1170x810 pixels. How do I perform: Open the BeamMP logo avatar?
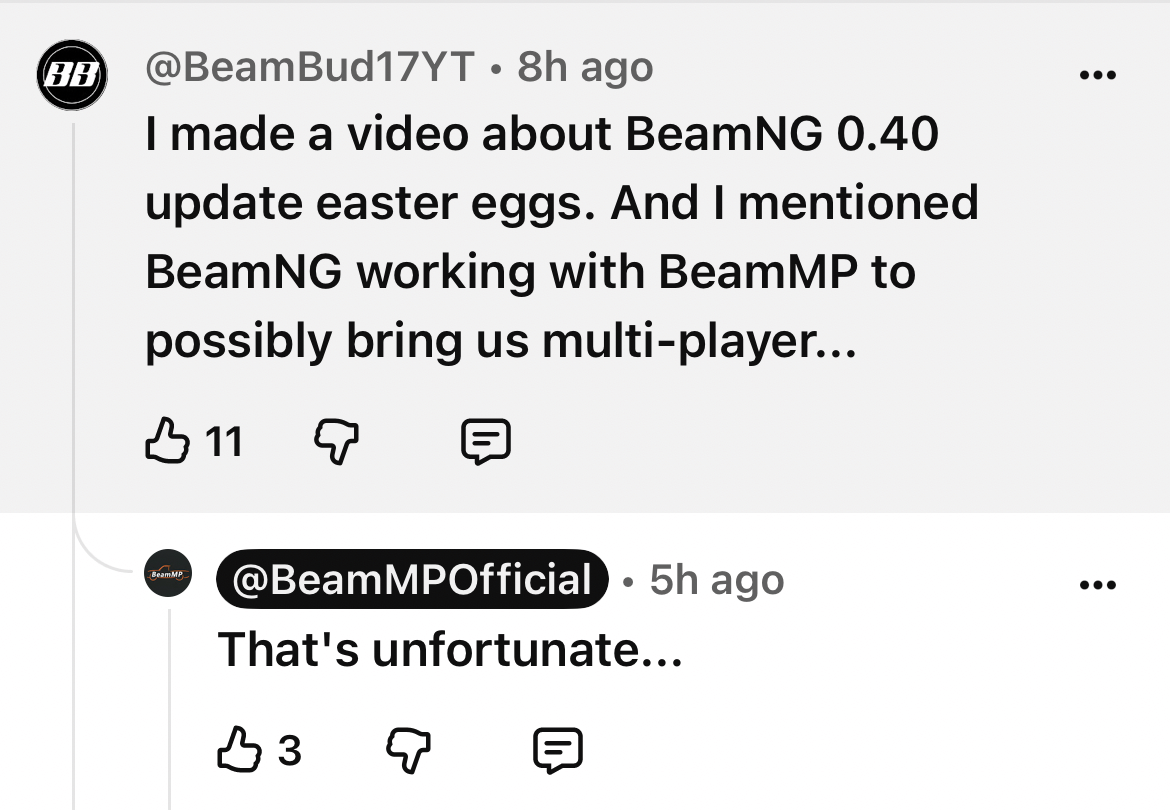[x=168, y=573]
